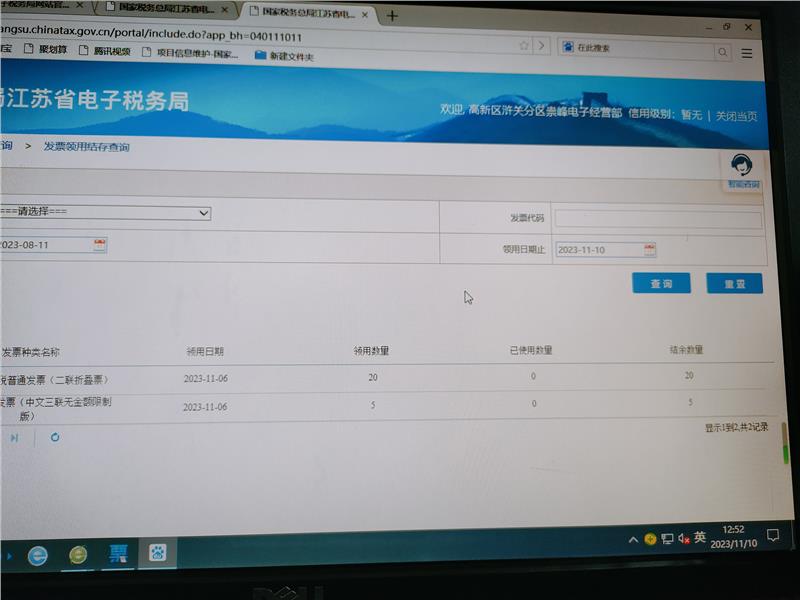Screen dimensions: 800x600
Task: Expand the ===请选择=== dropdown
Action: click(204, 213)
